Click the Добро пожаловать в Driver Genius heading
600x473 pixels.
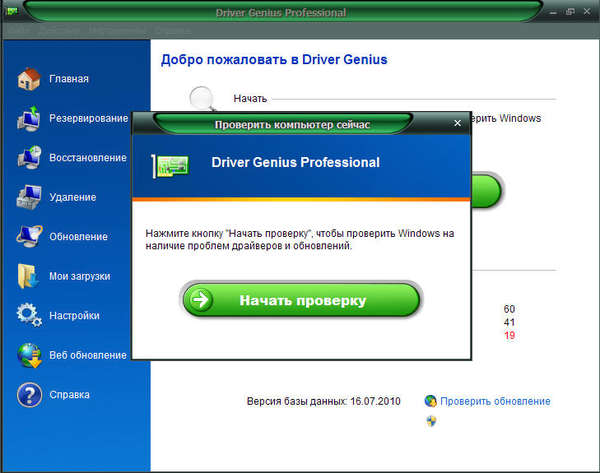tap(274, 60)
